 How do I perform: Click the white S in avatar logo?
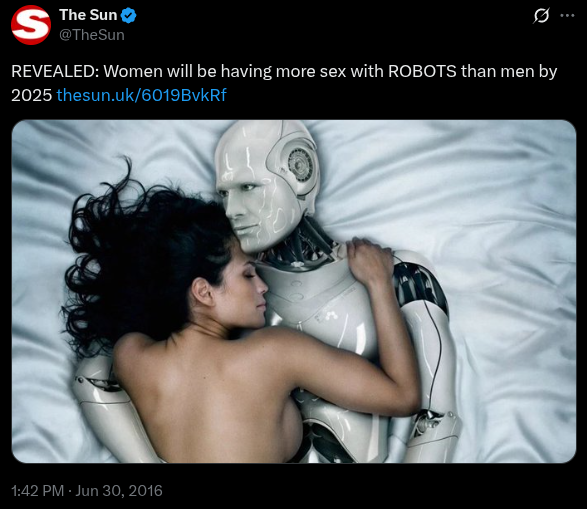[31, 25]
